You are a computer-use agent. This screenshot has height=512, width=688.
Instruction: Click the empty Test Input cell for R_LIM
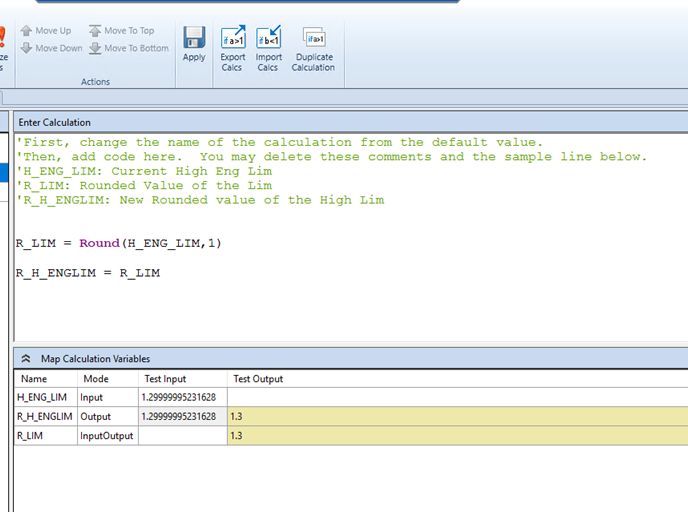(x=181, y=436)
